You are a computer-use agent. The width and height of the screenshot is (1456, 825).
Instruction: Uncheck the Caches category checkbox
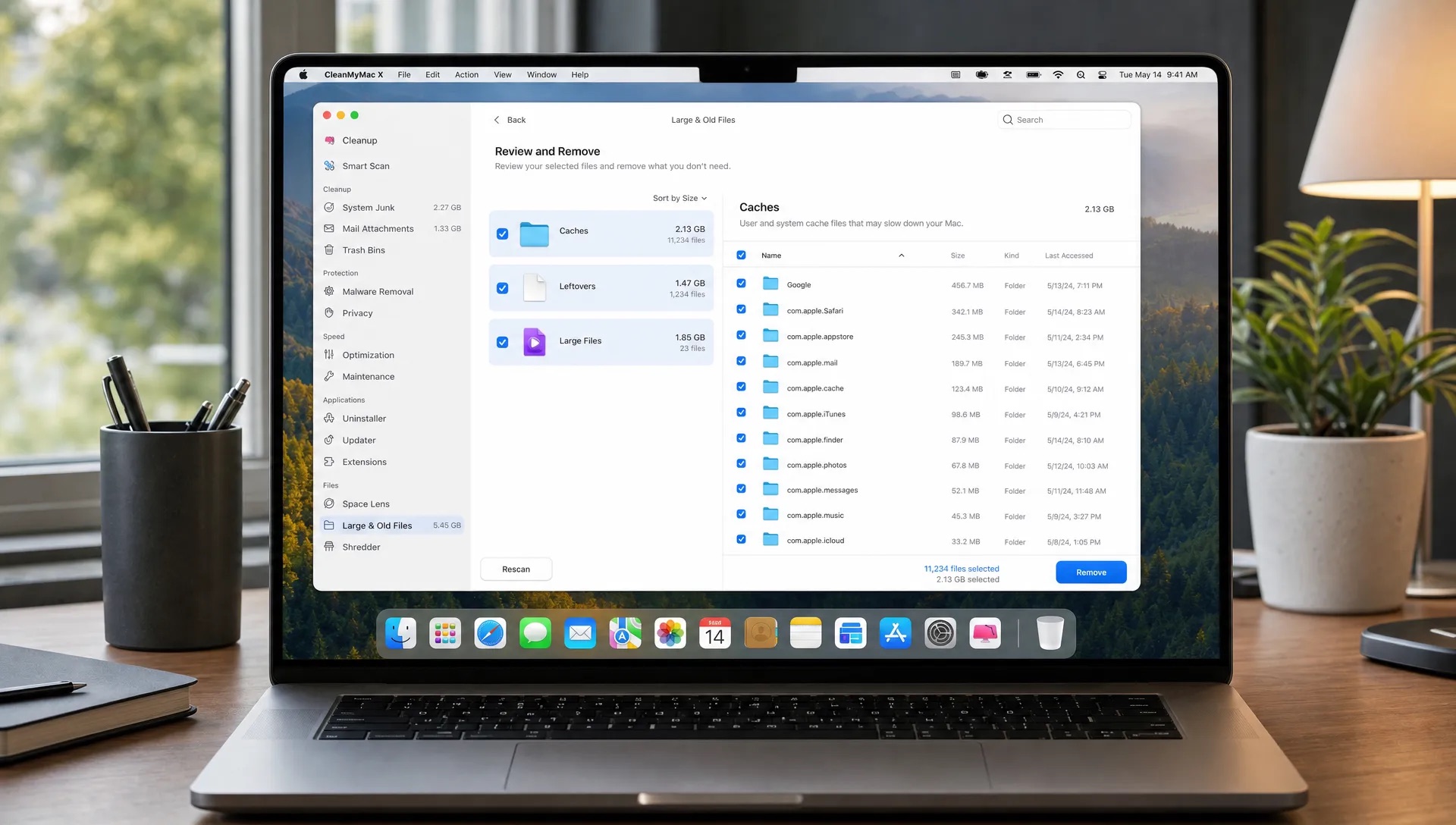click(x=502, y=234)
